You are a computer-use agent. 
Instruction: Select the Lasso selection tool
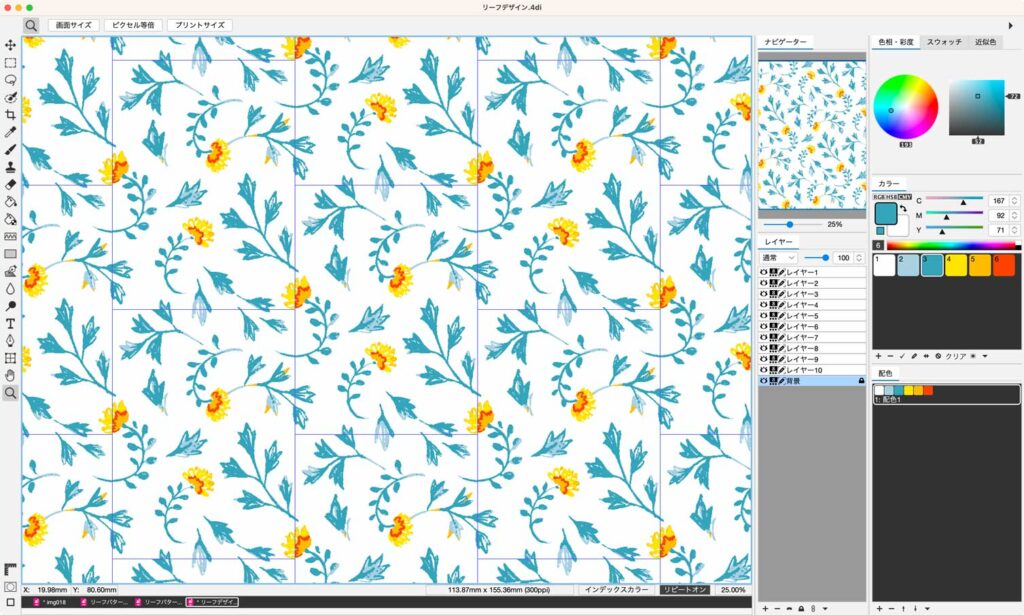point(10,80)
